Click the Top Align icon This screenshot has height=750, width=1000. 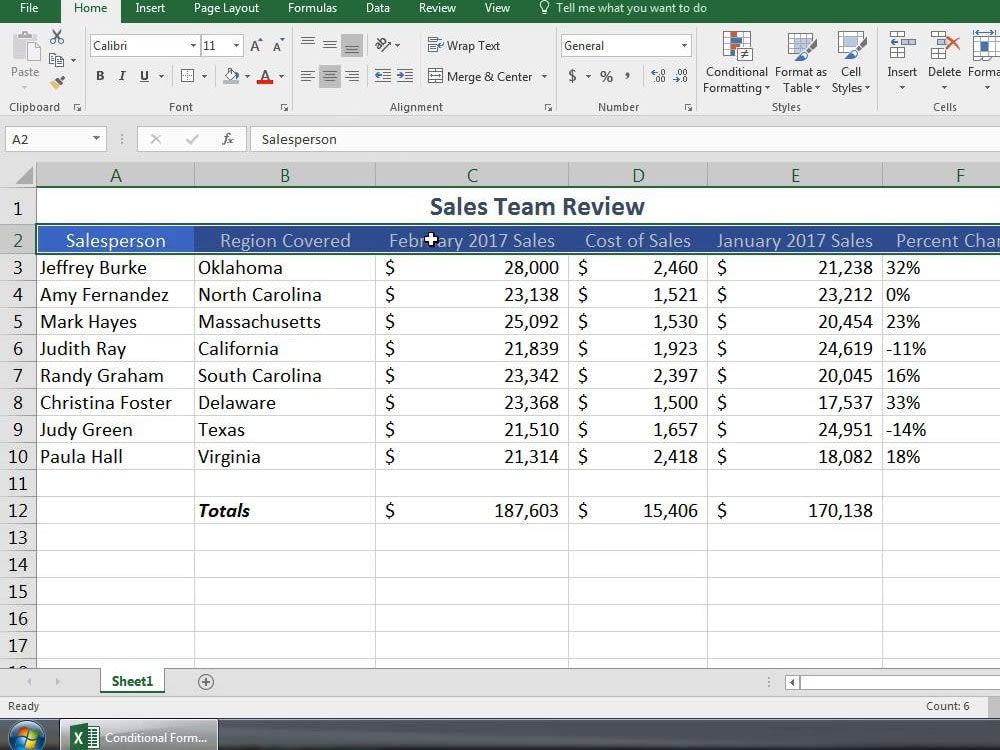coord(308,44)
